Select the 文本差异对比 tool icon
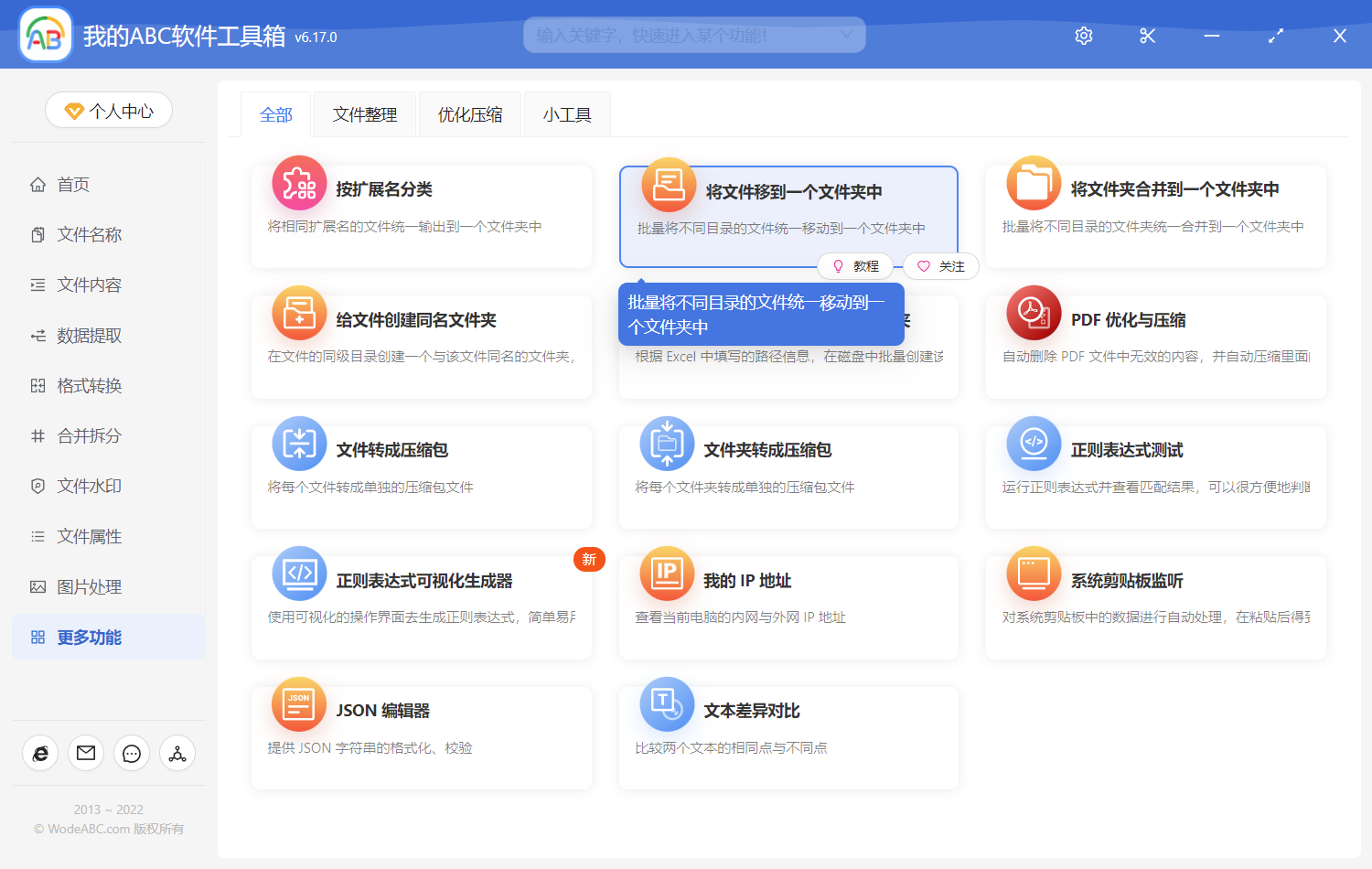The image size is (1372, 869). (x=666, y=704)
